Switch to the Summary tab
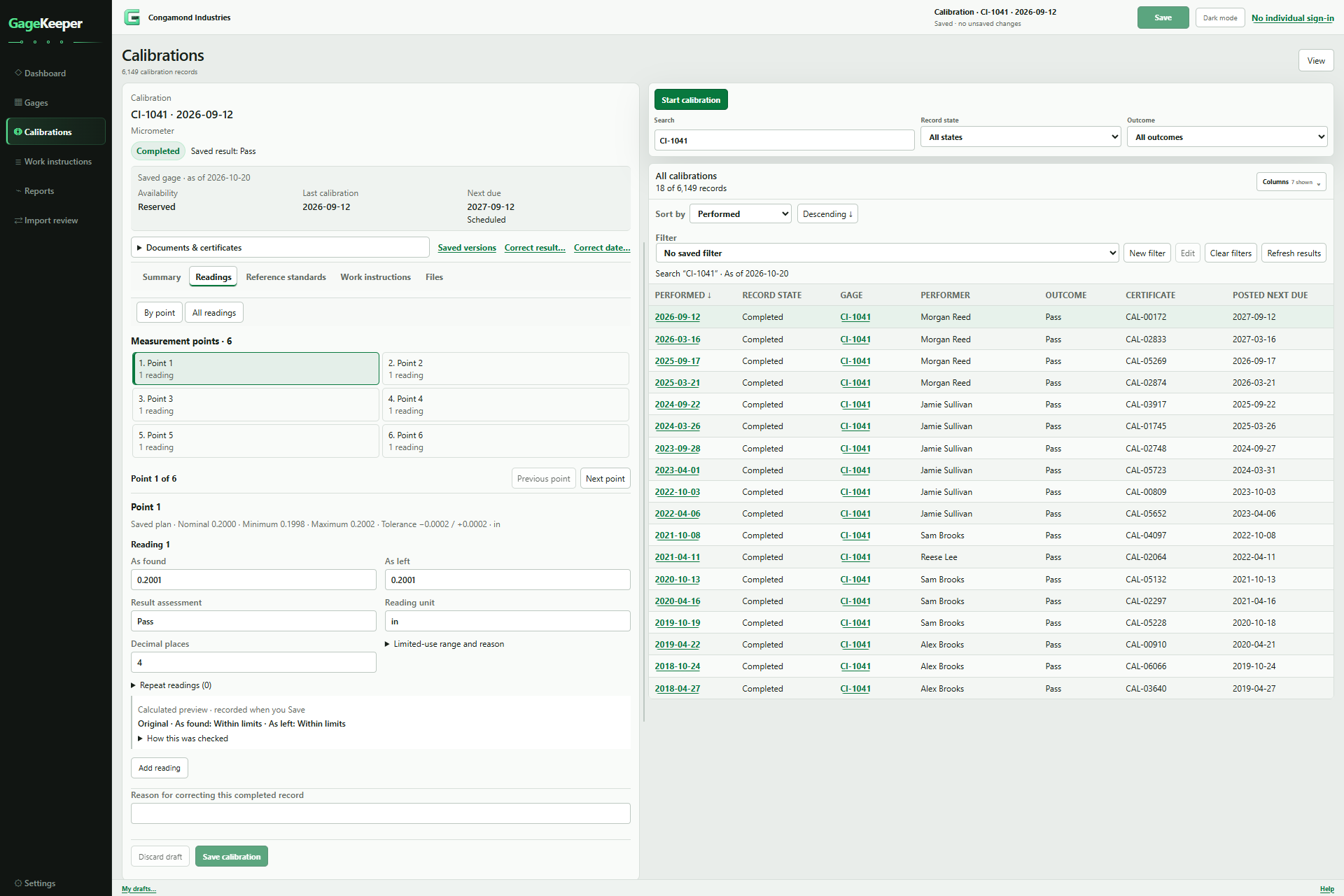The height and width of the screenshot is (896, 1344). pos(162,277)
